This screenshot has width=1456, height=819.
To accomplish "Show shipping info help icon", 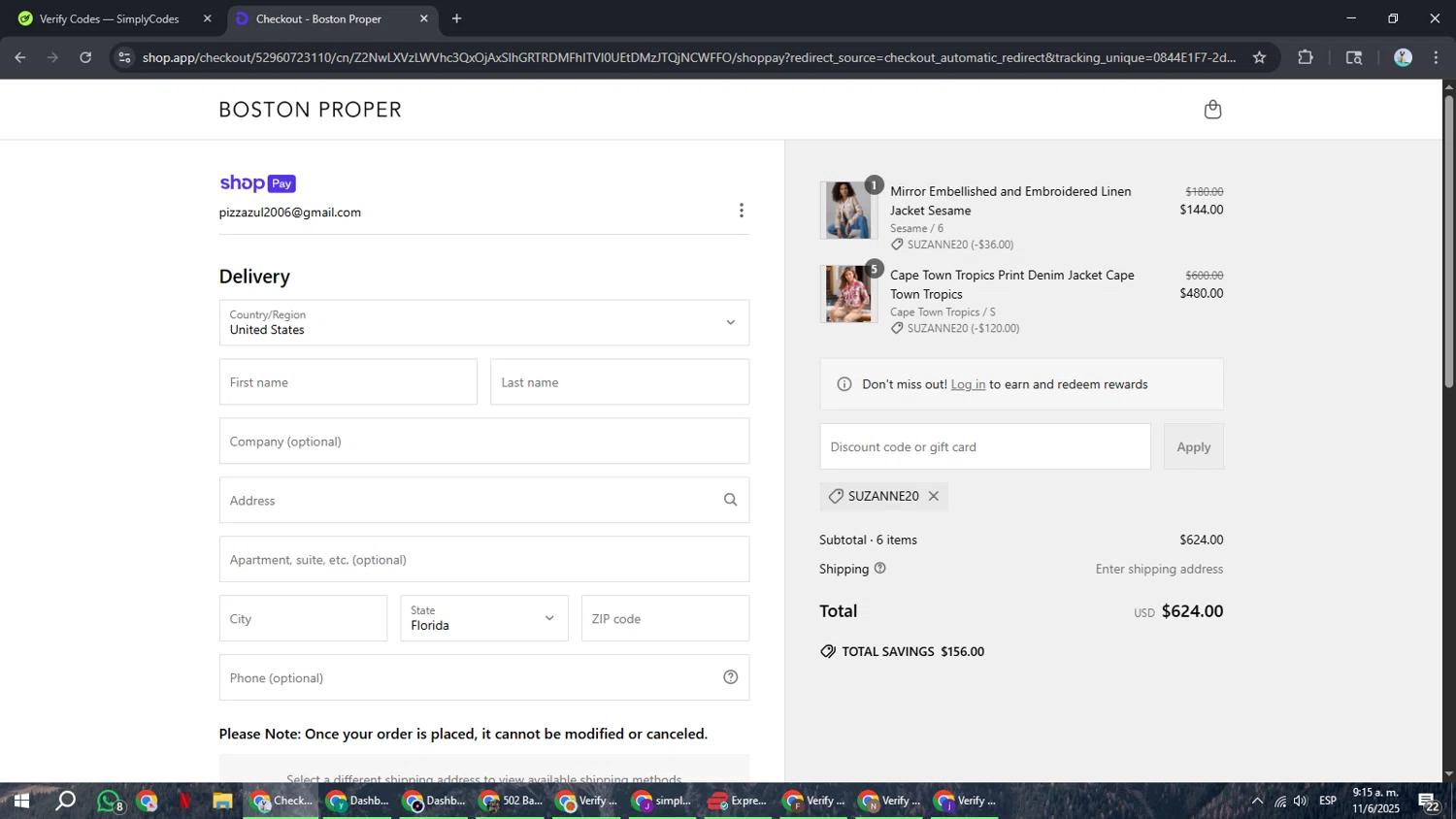I will (880, 569).
